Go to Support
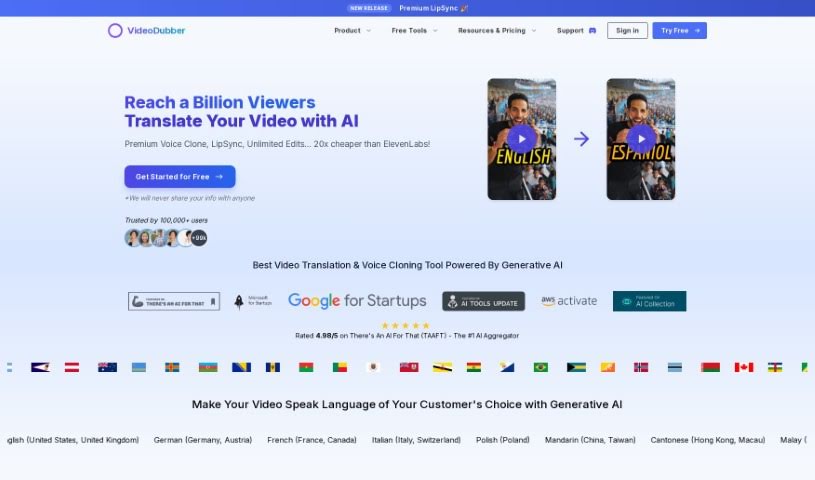Viewport: 815px width, 480px height. (570, 31)
